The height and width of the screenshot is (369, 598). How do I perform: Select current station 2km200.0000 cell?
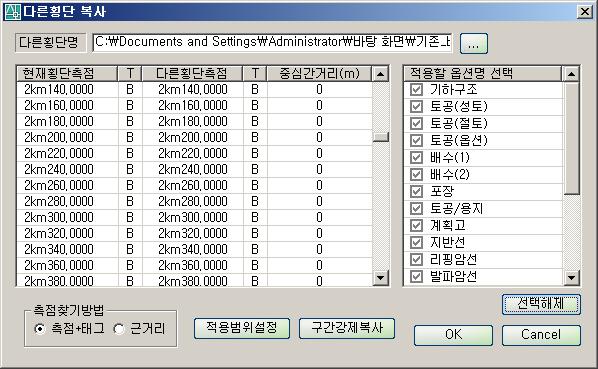pyautogui.click(x=67, y=138)
